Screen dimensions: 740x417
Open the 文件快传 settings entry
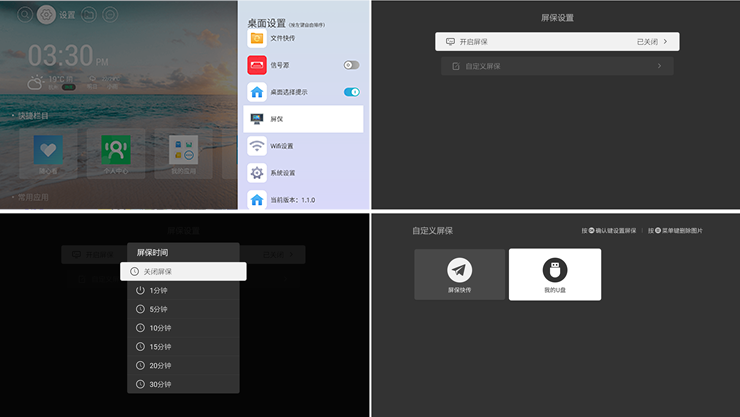click(303, 38)
